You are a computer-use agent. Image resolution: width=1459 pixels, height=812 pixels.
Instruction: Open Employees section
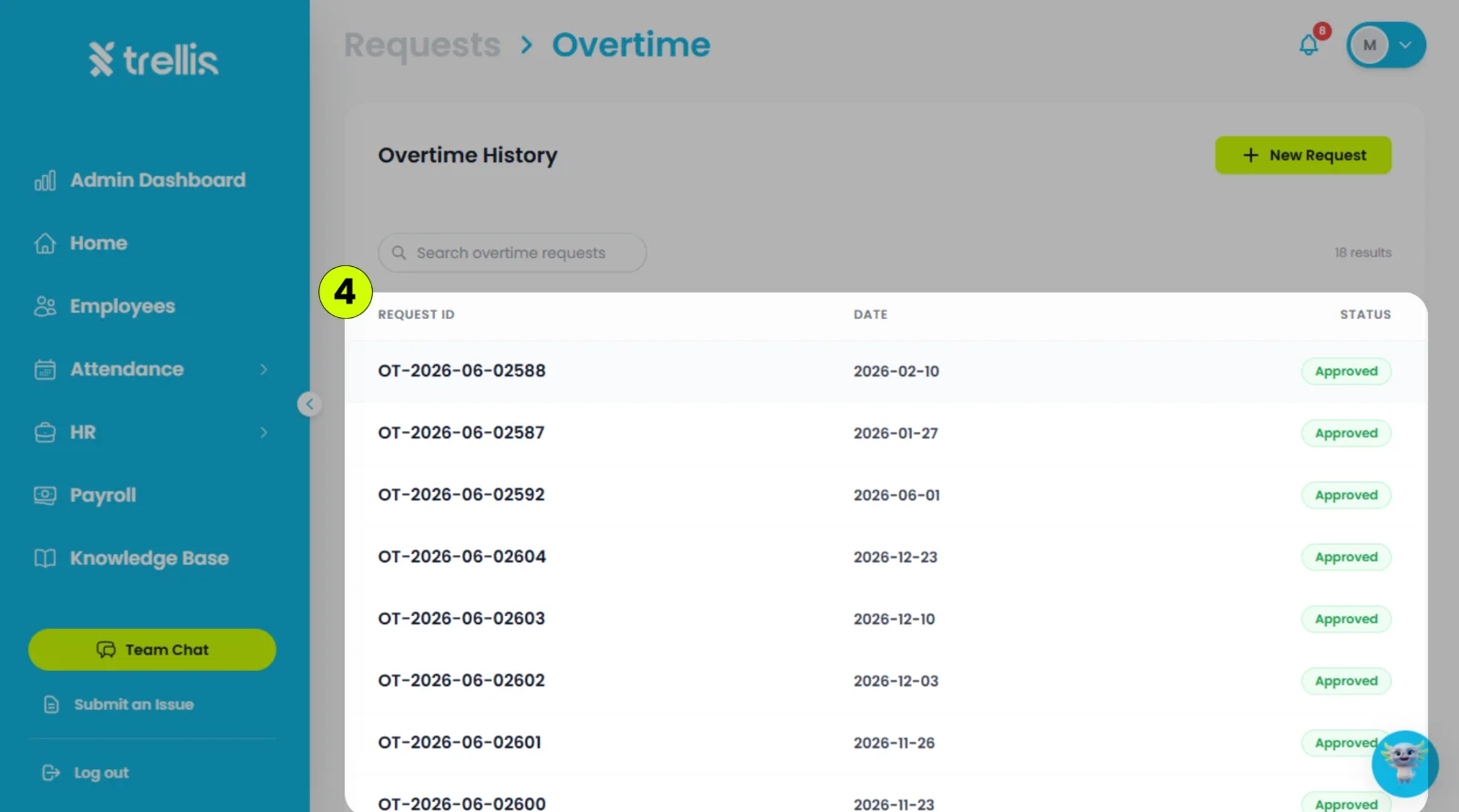122,306
